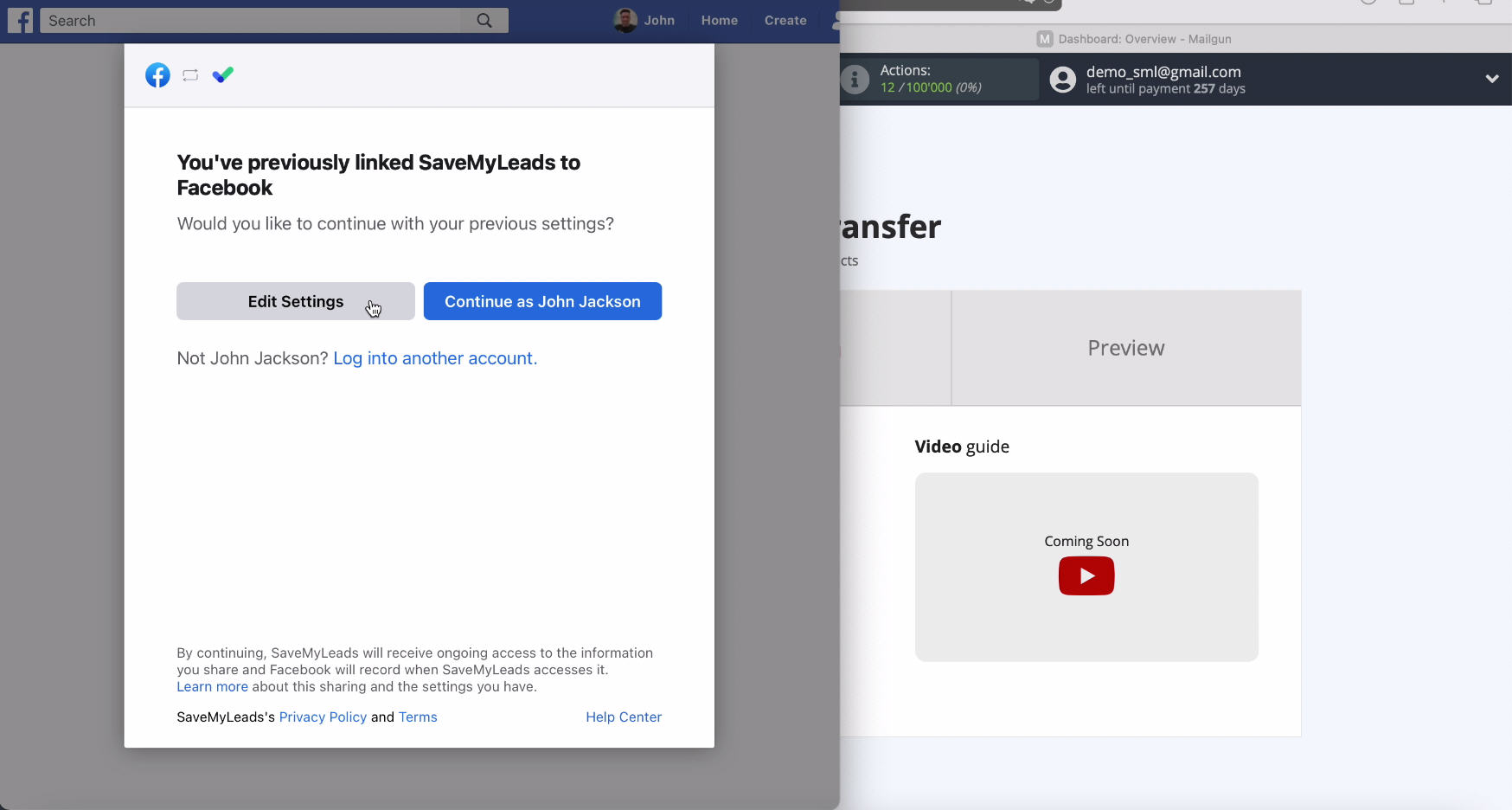Open SaveMyLeads's Privacy Policy link
The image size is (1512, 810).
(323, 717)
